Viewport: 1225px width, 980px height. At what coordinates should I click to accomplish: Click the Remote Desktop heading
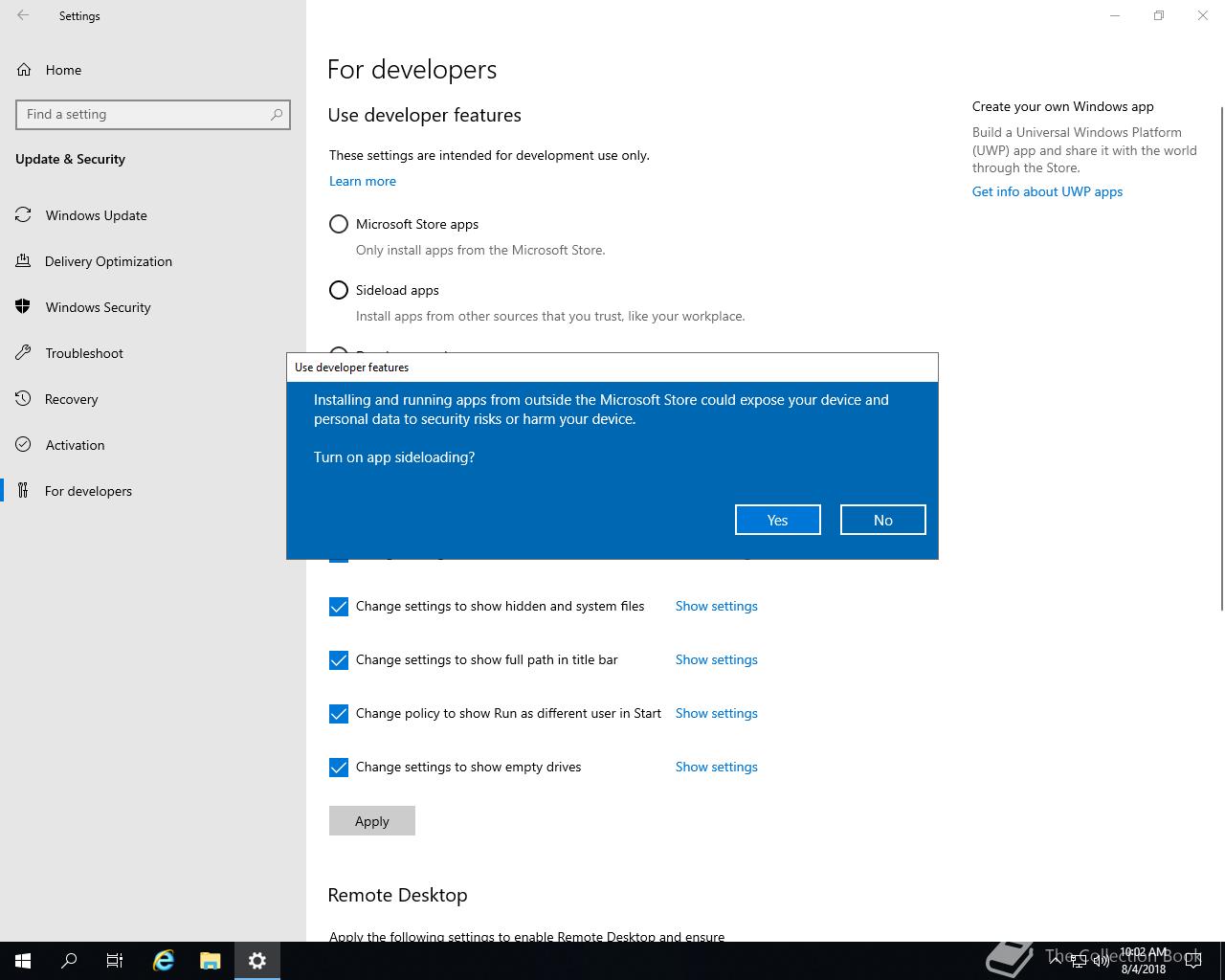click(397, 895)
